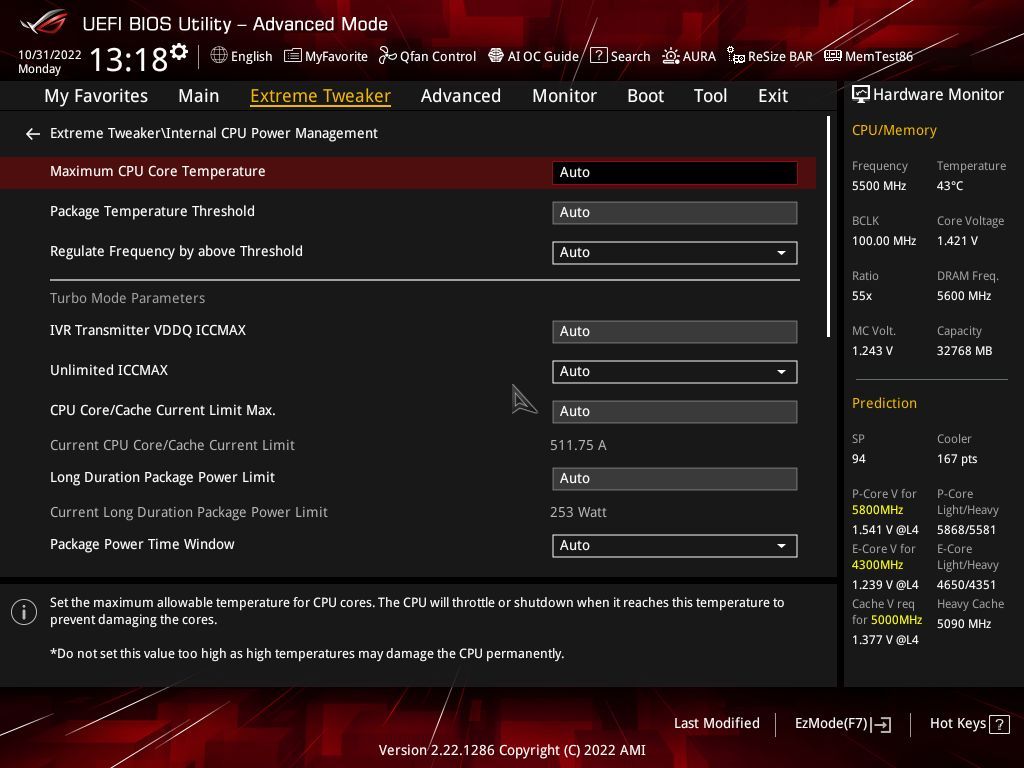Viewport: 1024px width, 768px height.
Task: Toggle ReSize BAR icon
Action: (736, 56)
